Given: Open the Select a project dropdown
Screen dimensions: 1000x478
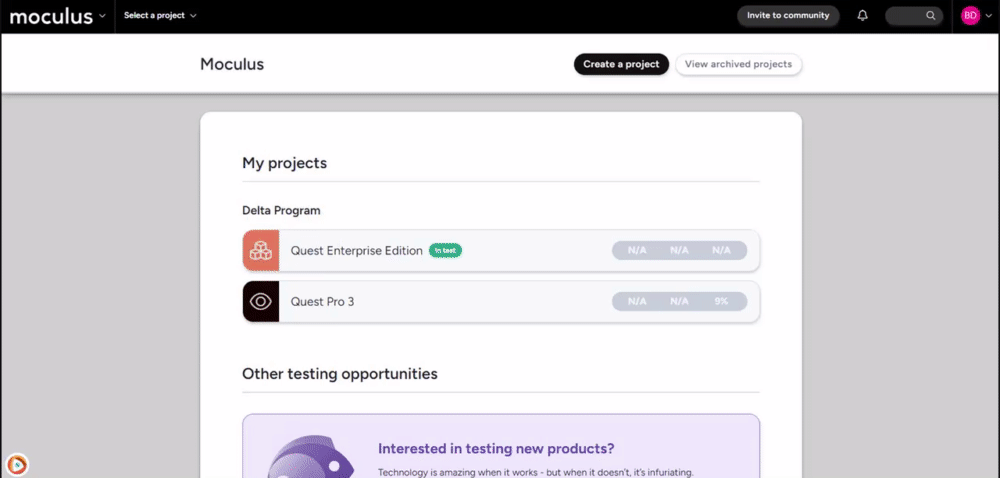Looking at the screenshot, I should 160,16.
